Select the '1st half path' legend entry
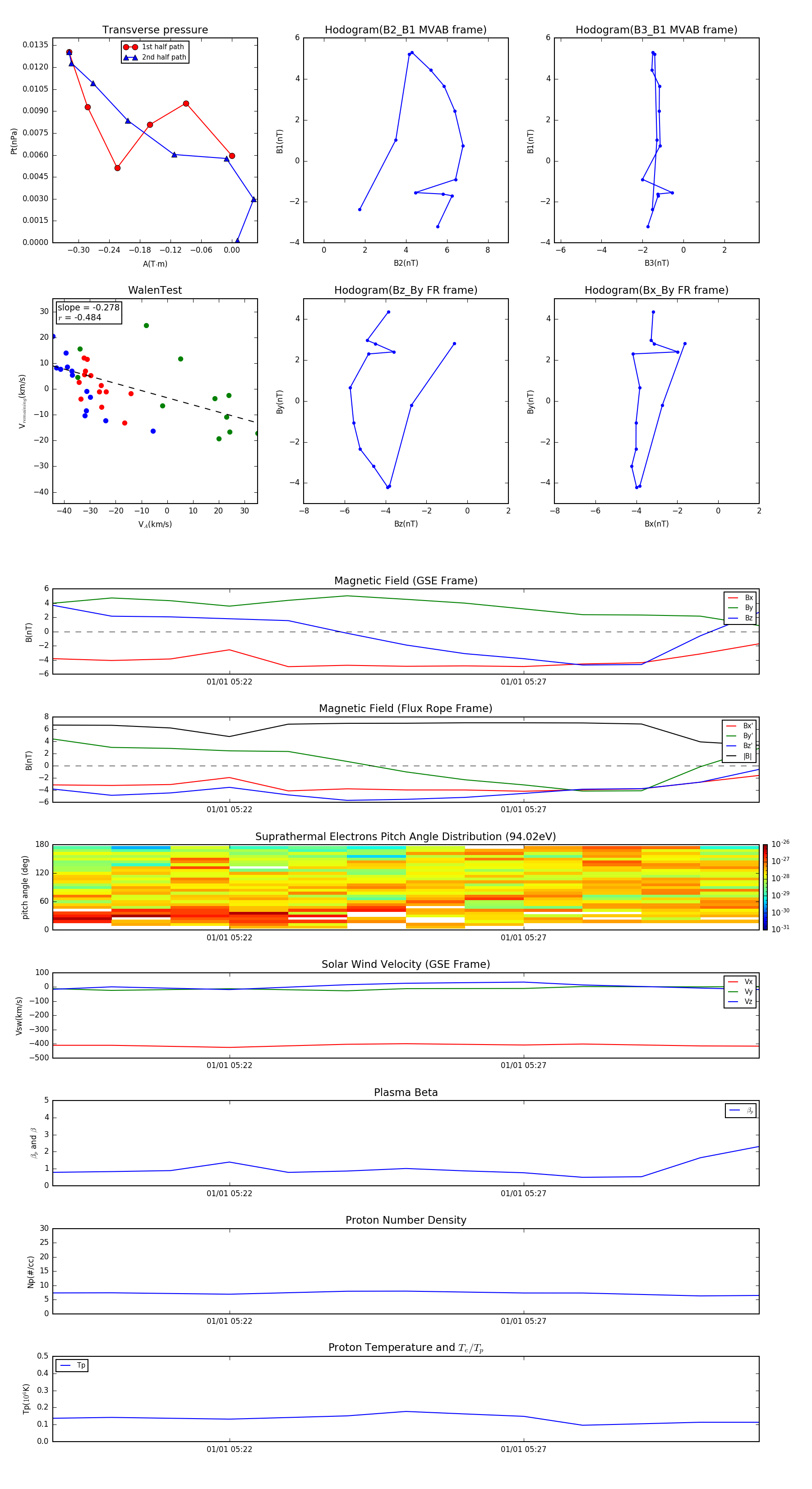 click(x=154, y=47)
